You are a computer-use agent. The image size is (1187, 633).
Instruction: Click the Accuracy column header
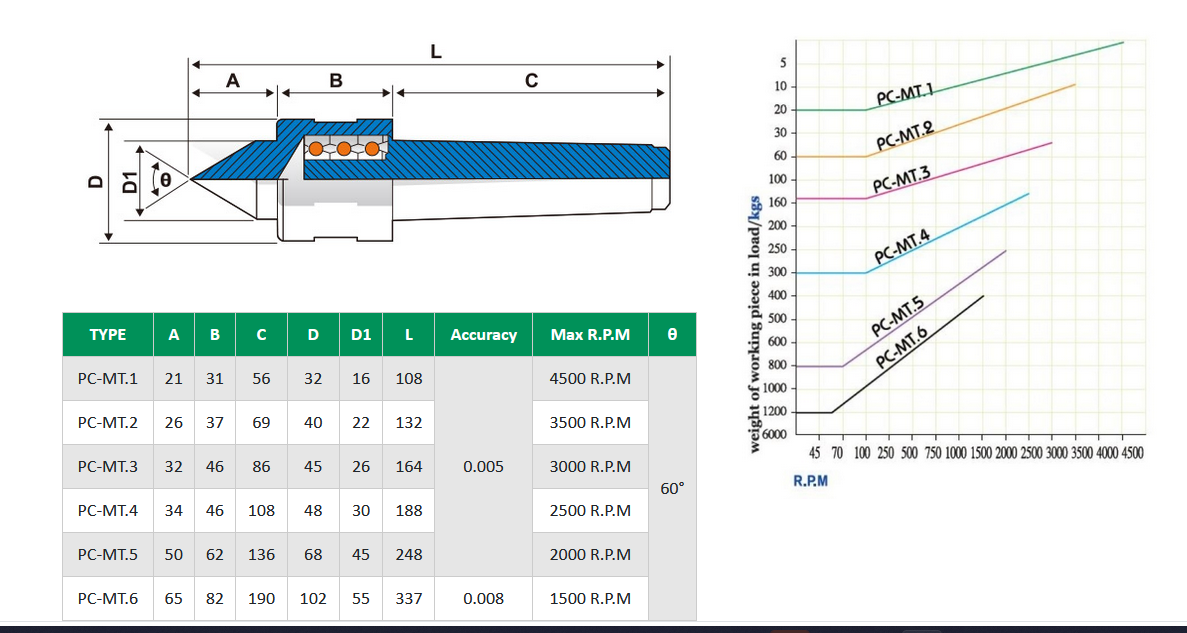tap(483, 335)
